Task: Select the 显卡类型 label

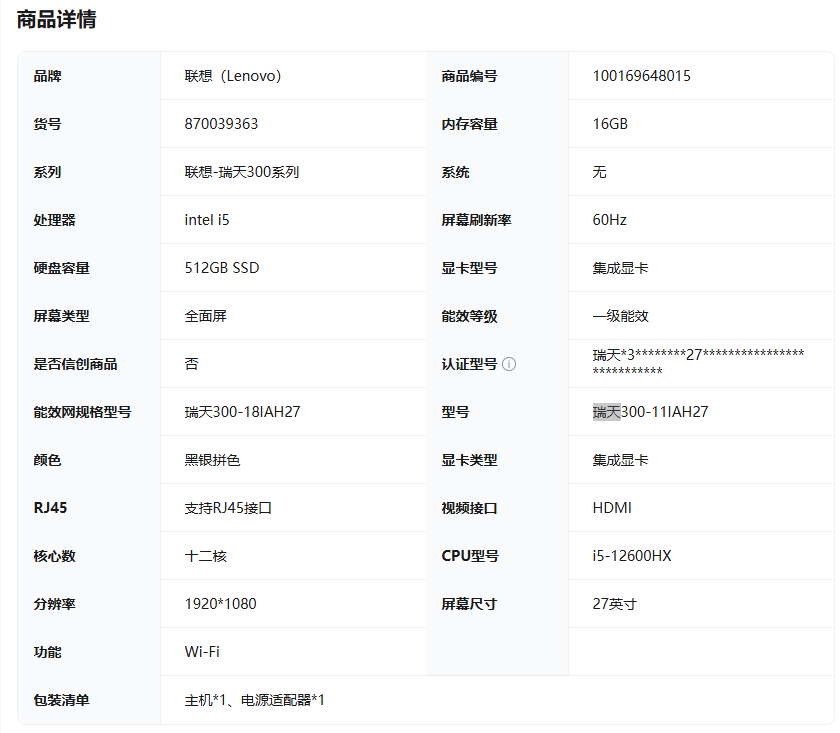Action: coord(469,460)
